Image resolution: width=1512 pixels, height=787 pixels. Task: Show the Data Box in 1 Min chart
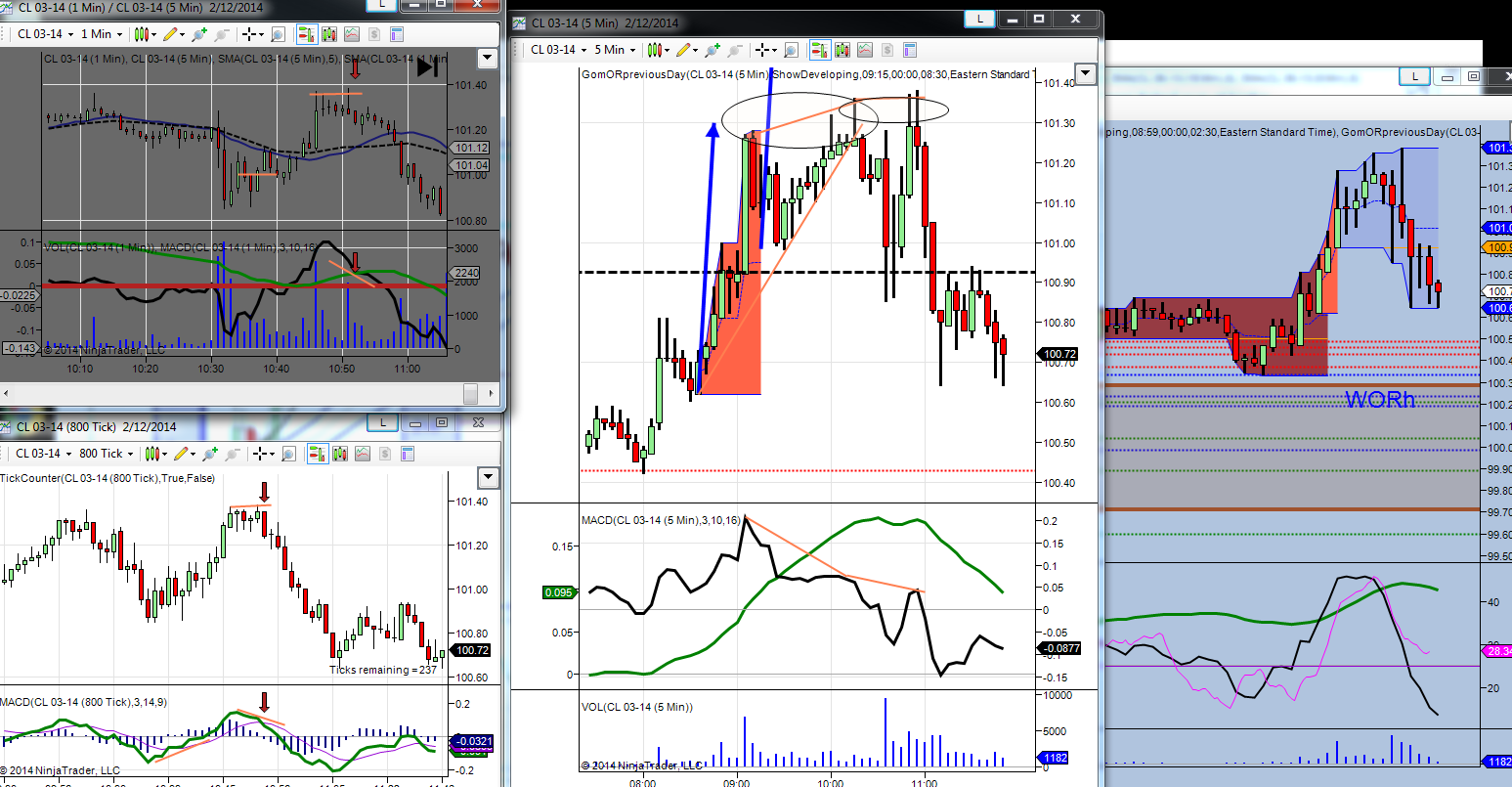(278, 34)
